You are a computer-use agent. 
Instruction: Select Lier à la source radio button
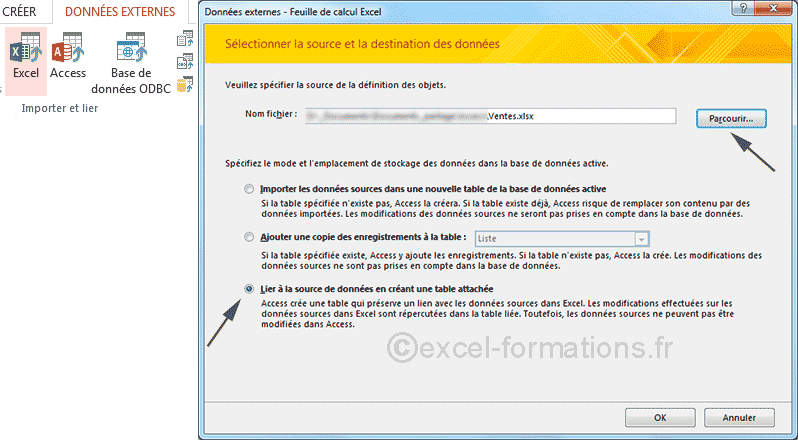pos(249,288)
